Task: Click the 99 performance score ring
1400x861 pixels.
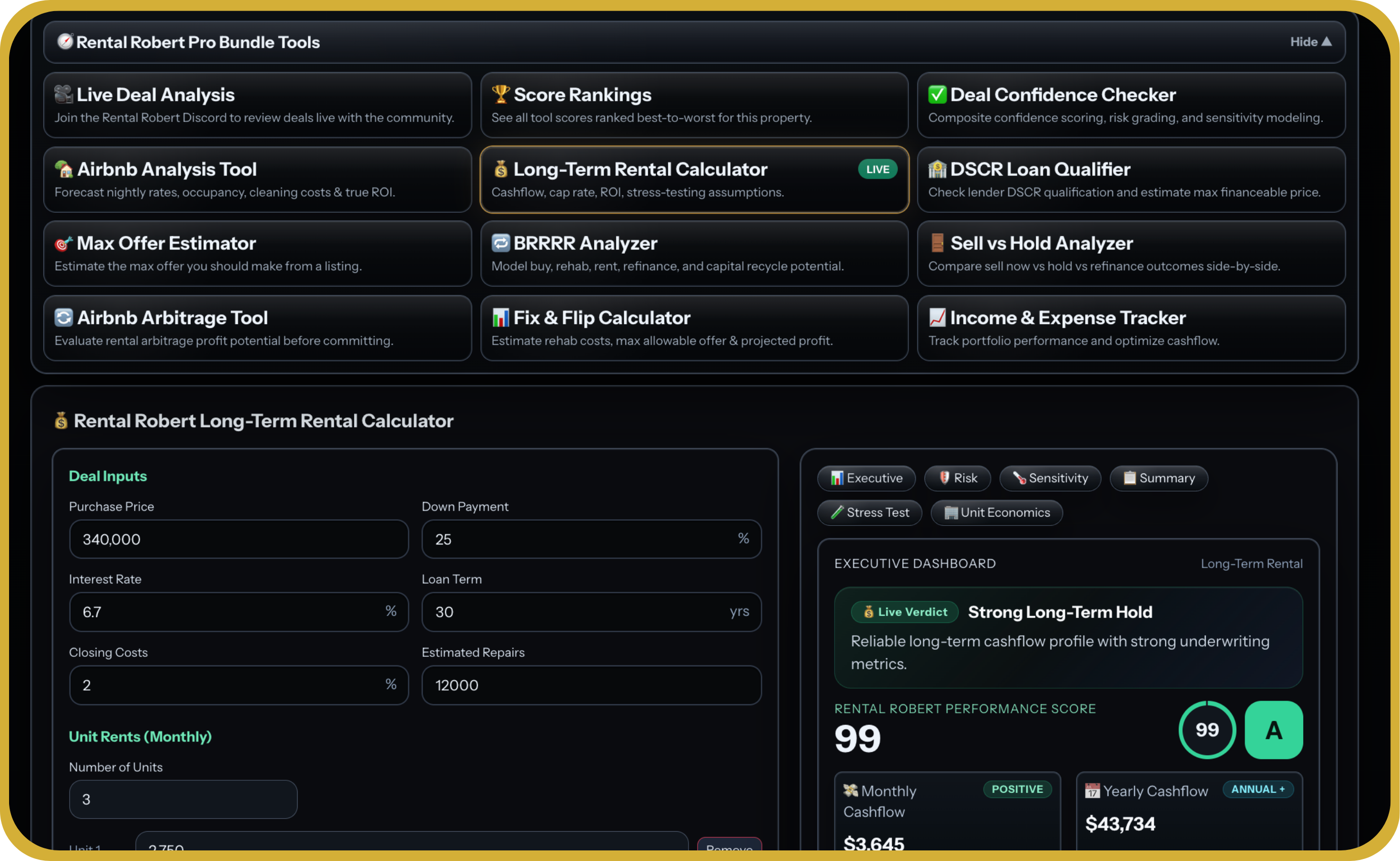Action: [1207, 729]
